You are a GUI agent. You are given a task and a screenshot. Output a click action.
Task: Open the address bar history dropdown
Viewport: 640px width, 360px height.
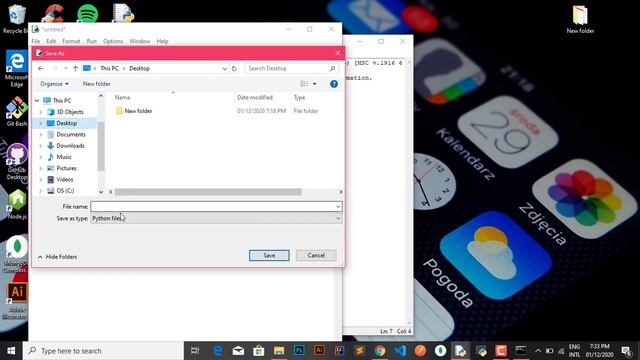(224, 69)
